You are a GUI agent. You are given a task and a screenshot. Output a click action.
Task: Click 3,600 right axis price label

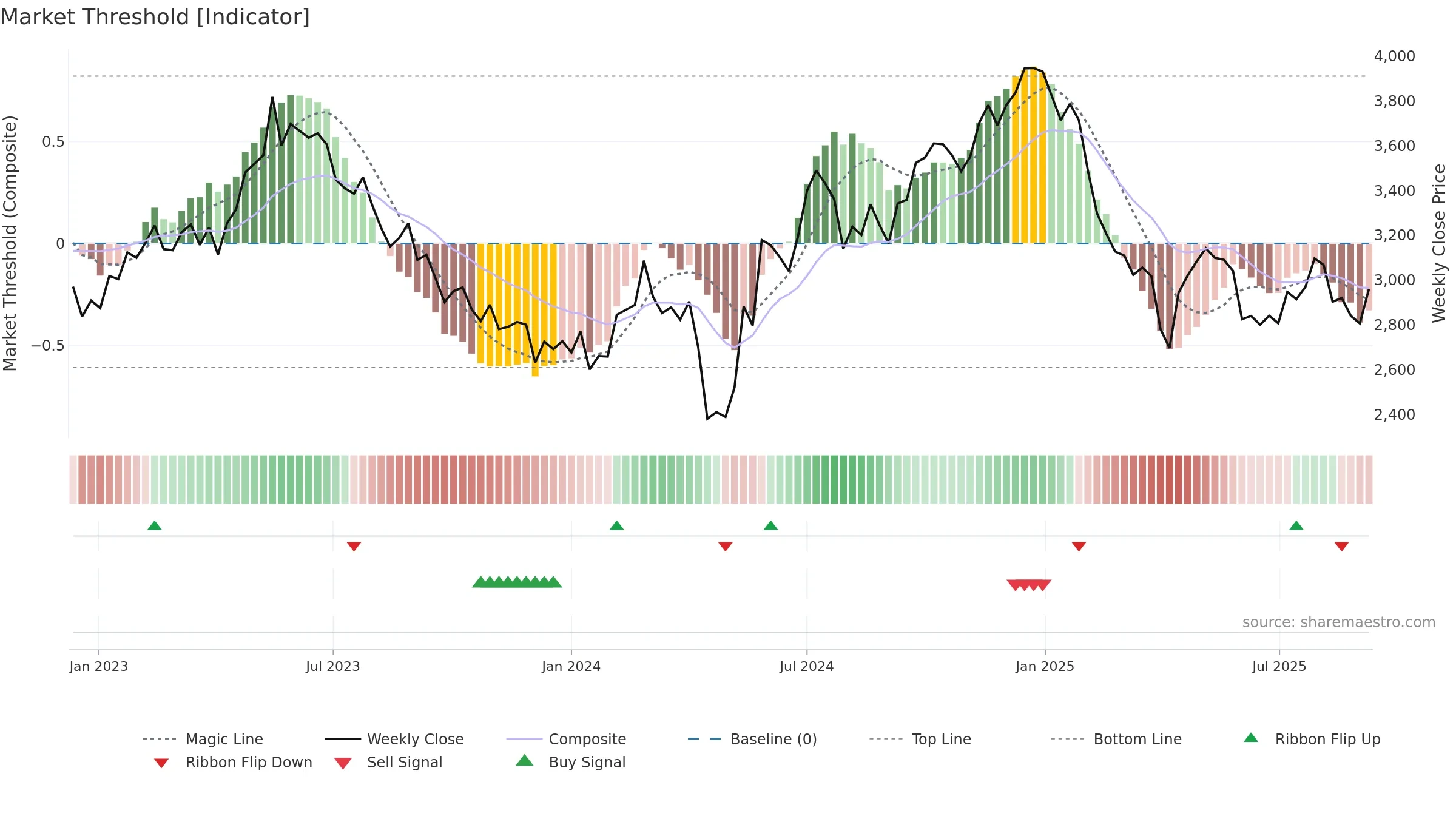pos(1395,146)
